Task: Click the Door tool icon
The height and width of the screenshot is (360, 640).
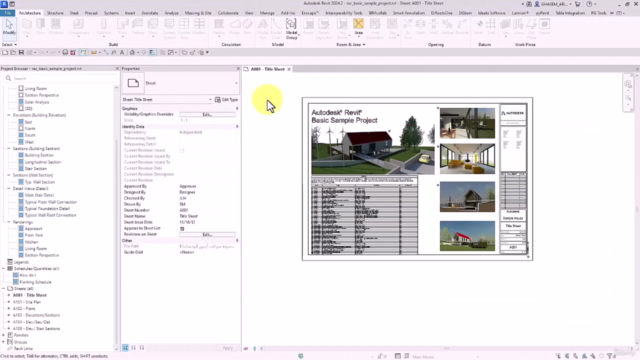Action: pos(41,25)
